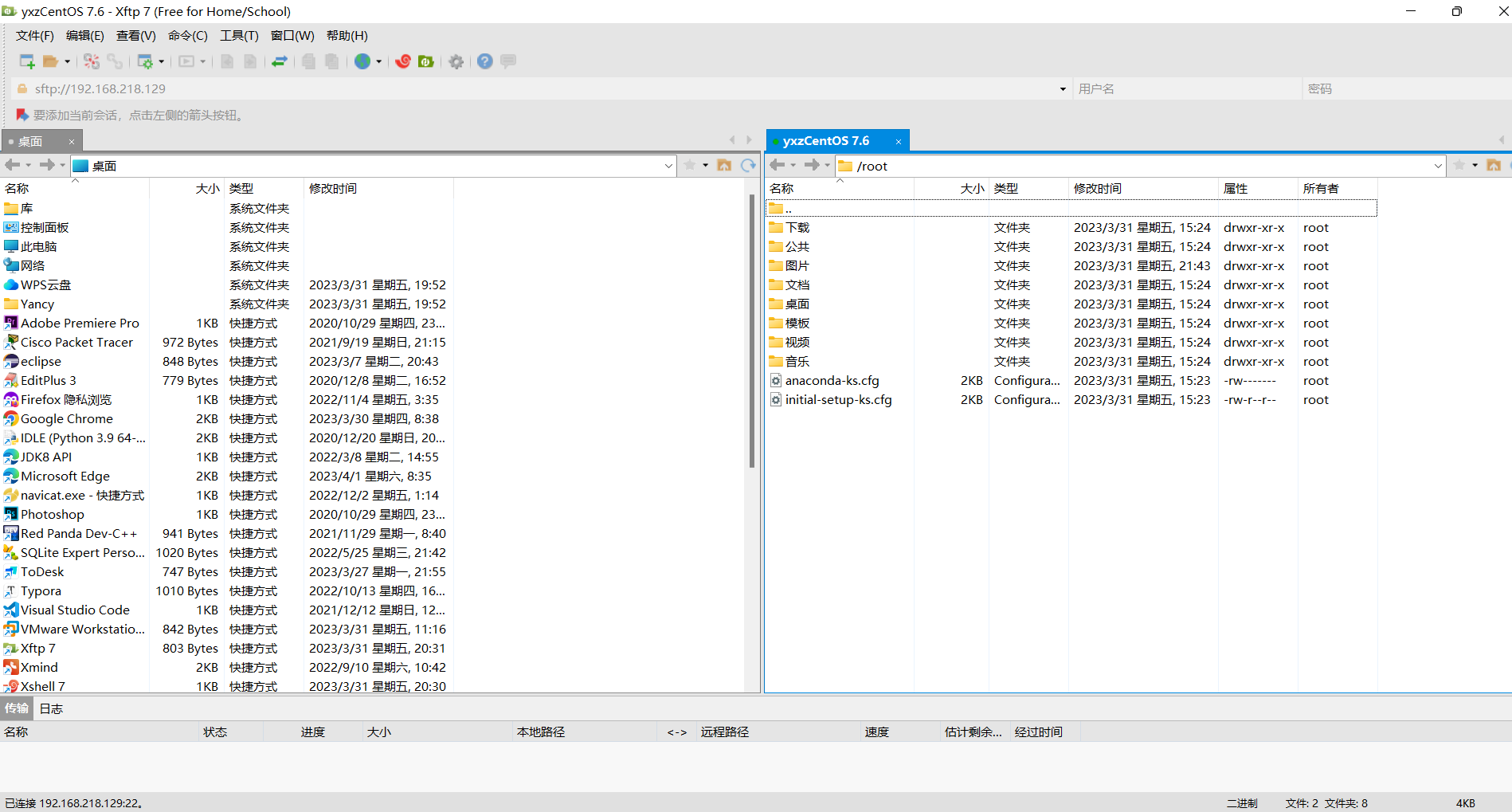
Task: Expand the local 桌面 path dropdown
Action: point(668,166)
